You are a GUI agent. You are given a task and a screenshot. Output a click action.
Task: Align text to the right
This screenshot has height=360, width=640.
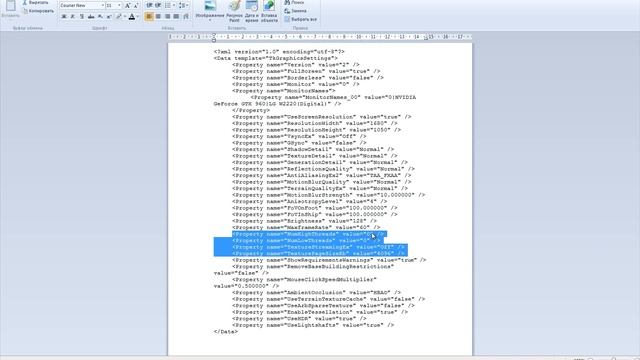[x=167, y=17]
